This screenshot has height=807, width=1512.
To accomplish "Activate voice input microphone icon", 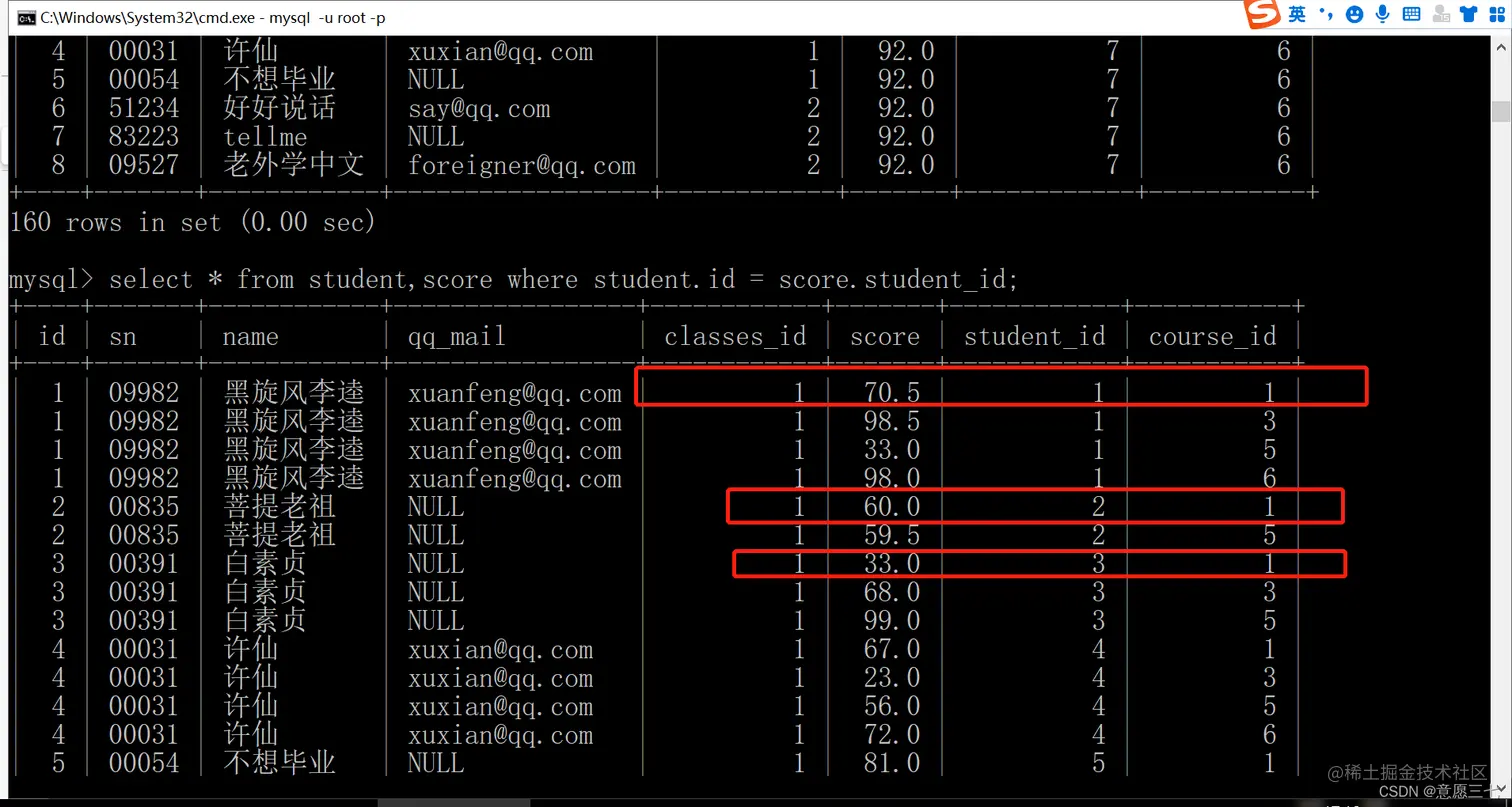I will 1383,14.
